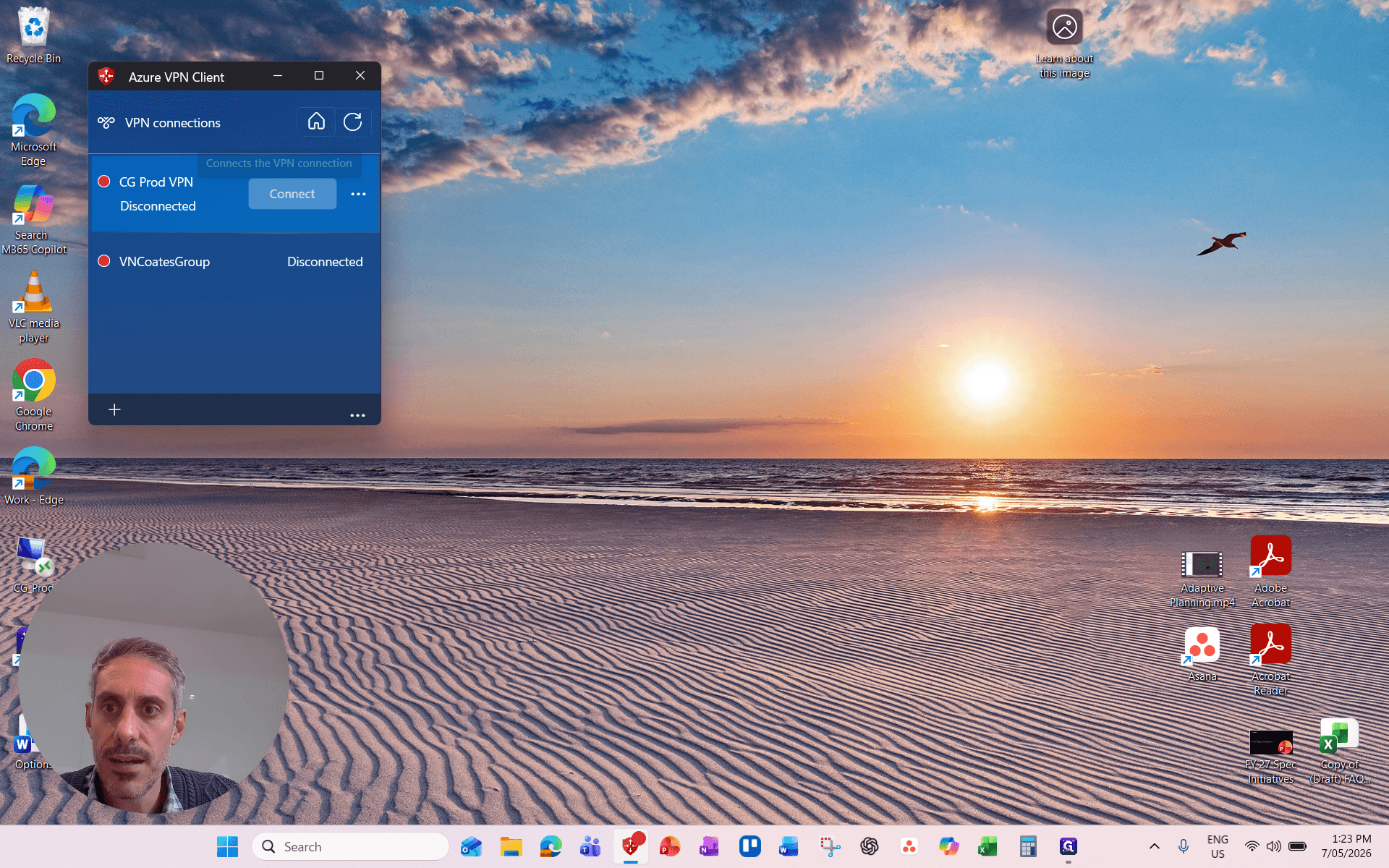
Task: Open the bottom bar more options menu
Action: 357,414
